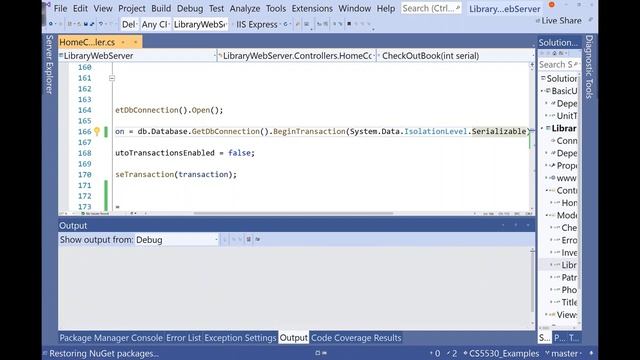The height and width of the screenshot is (360, 640).
Task: Expand the www folder node
Action: click(547, 178)
